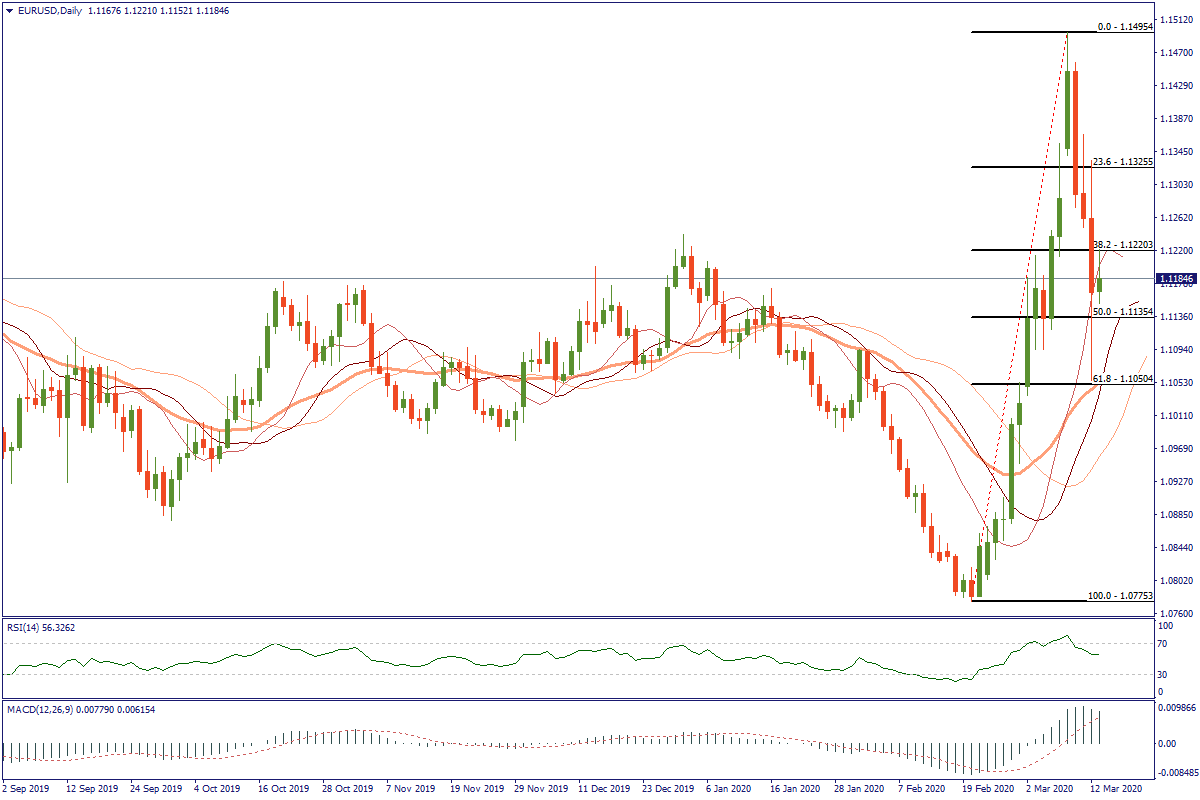
Task: Click the 100.0 - 1.07753 Fibonacci label
Action: pyautogui.click(x=1120, y=595)
